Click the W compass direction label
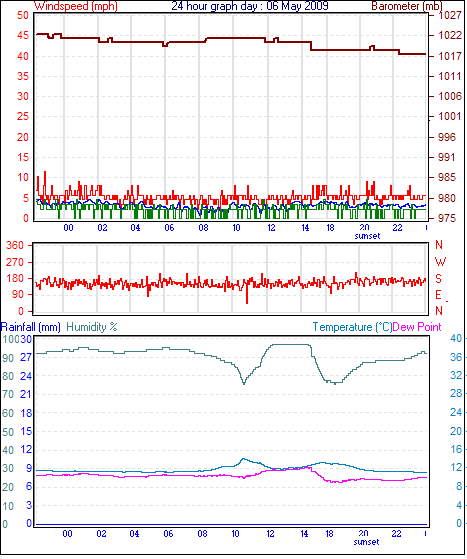The width and height of the screenshot is (467, 559). 440,262
